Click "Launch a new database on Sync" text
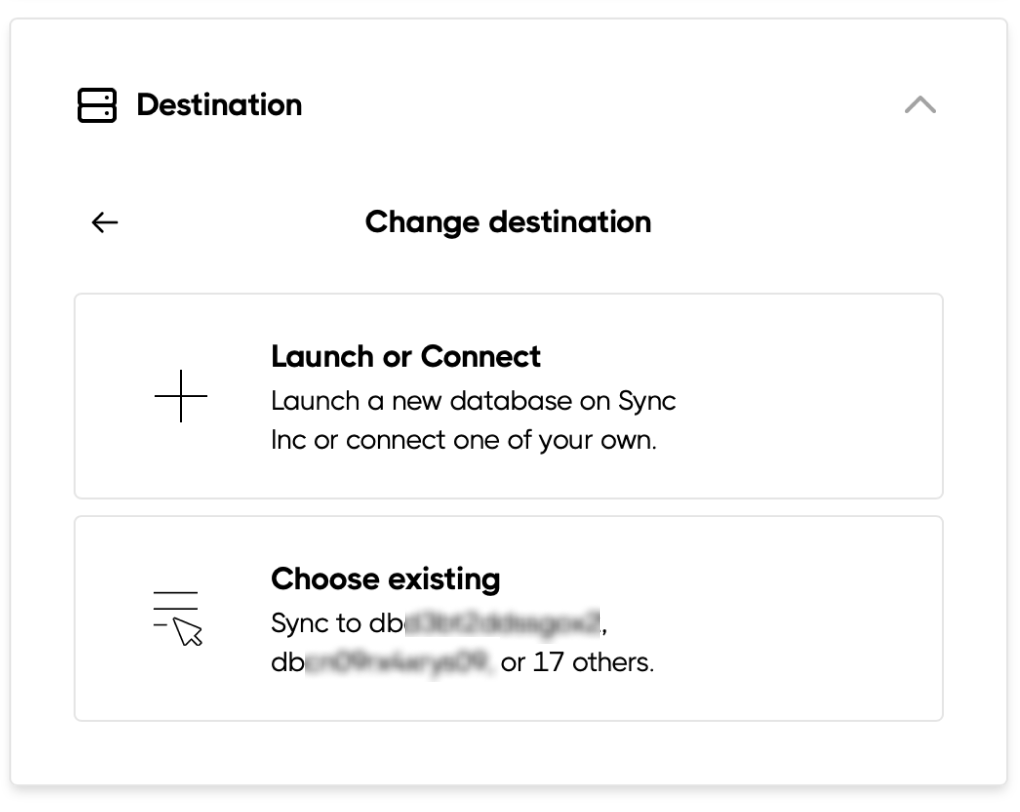Image resolution: width=1020 pixels, height=812 pixels. (x=473, y=402)
